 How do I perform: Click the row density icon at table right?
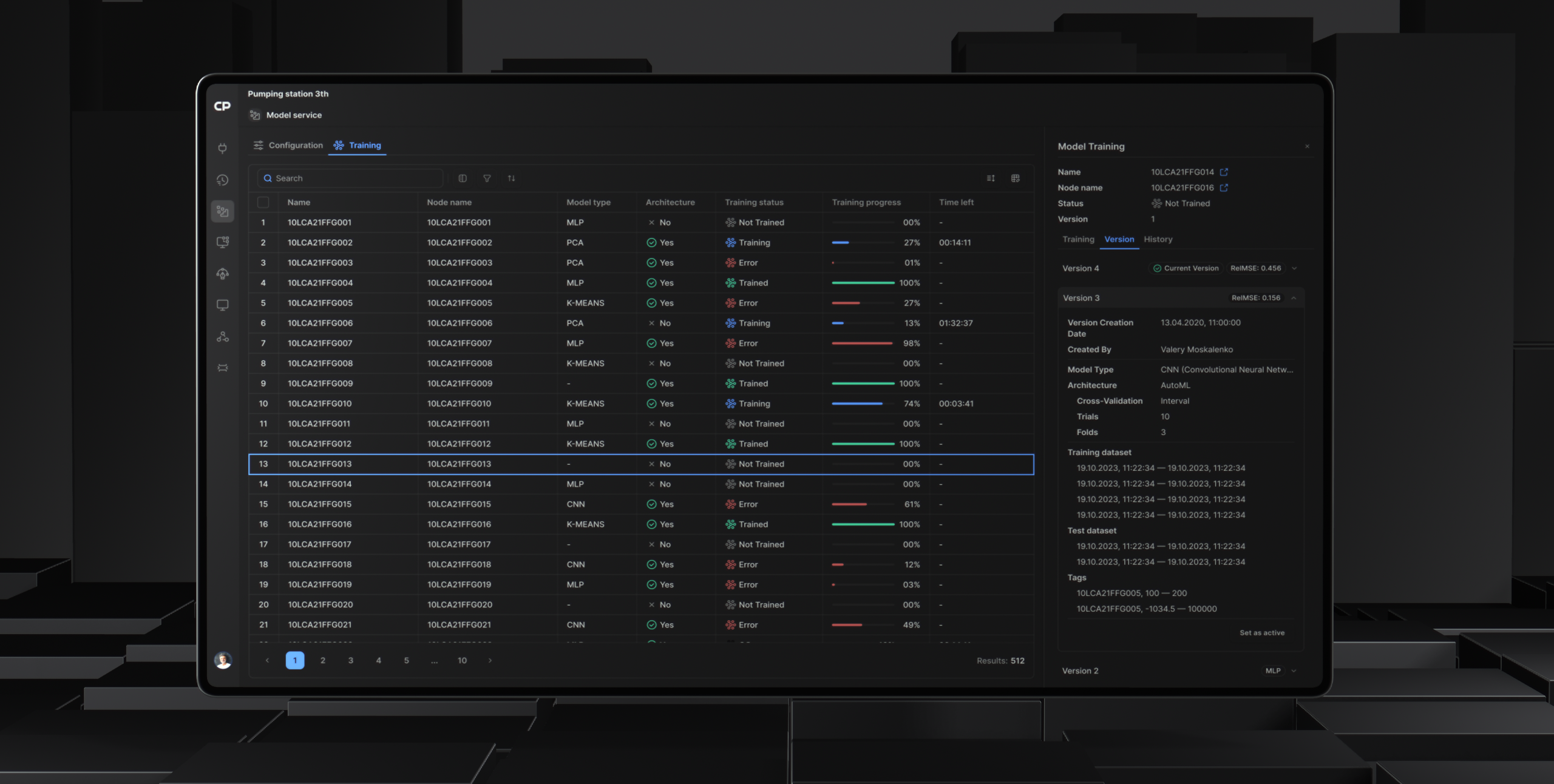991,178
